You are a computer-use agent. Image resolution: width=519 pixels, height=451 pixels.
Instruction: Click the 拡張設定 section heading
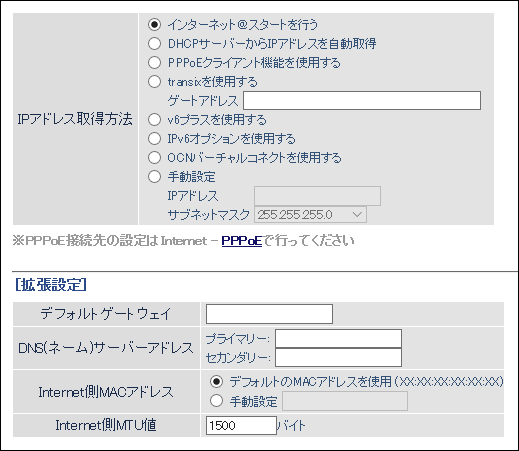pos(51,285)
